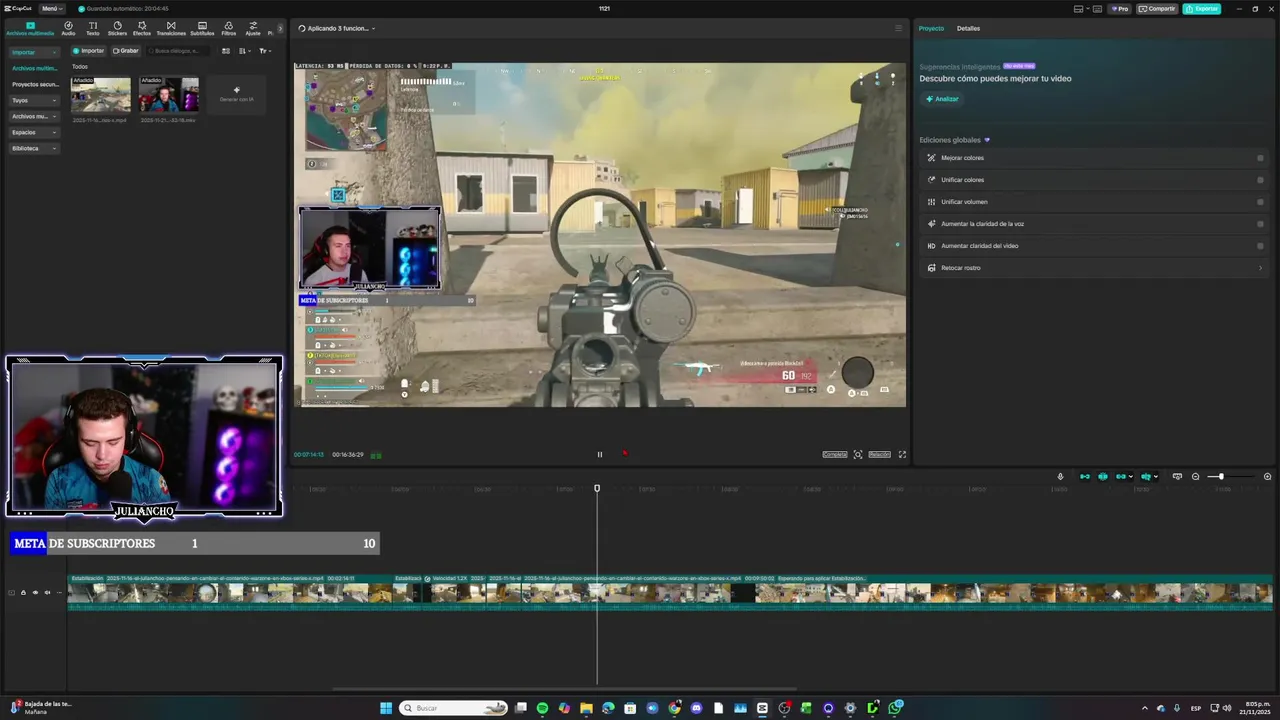Expand the Importar sidebar section
This screenshot has height=720, width=1280.
[x=34, y=52]
